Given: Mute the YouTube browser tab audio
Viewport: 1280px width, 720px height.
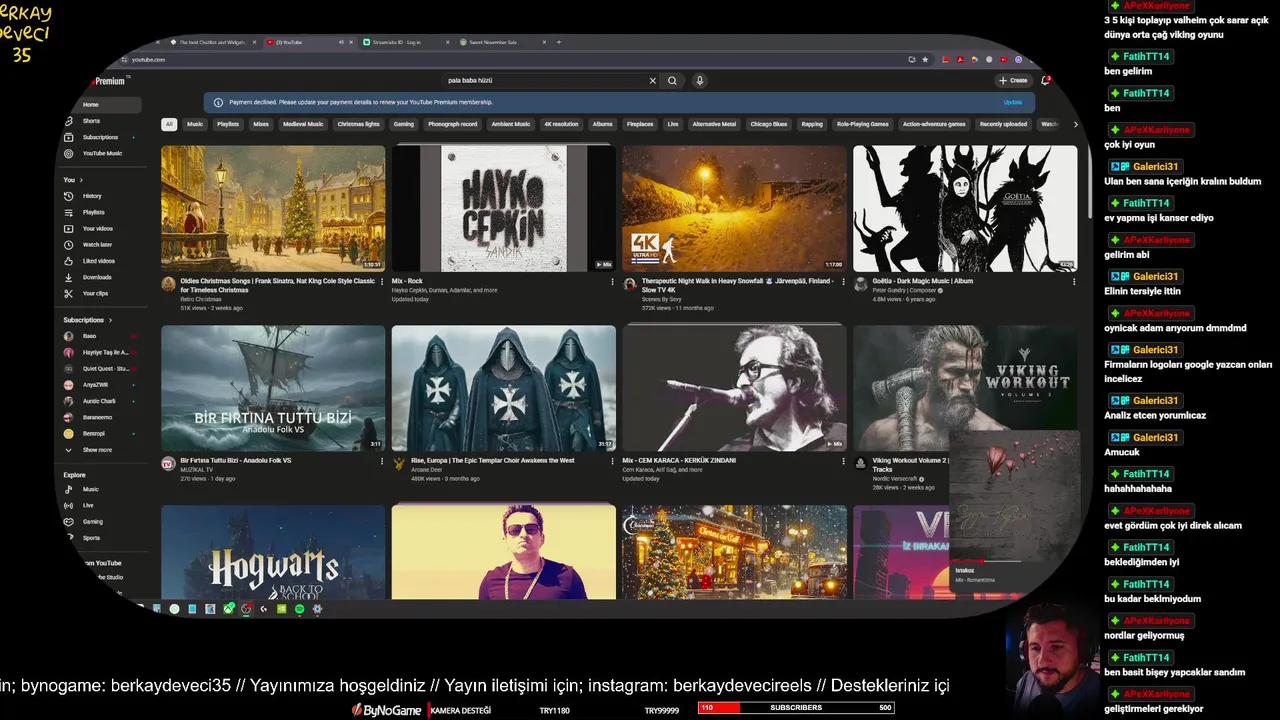Looking at the screenshot, I should tap(341, 42).
